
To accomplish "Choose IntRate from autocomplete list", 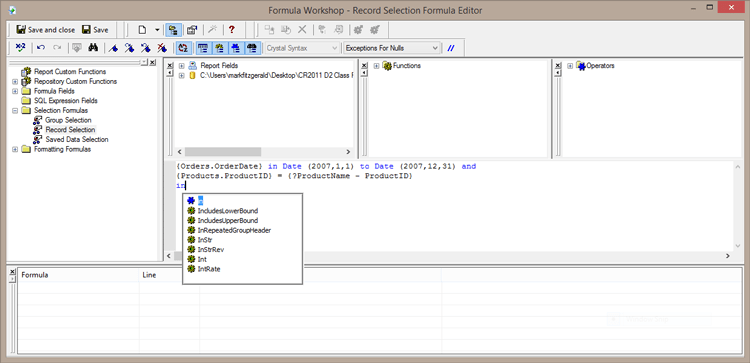I will pyautogui.click(x=209, y=269).
